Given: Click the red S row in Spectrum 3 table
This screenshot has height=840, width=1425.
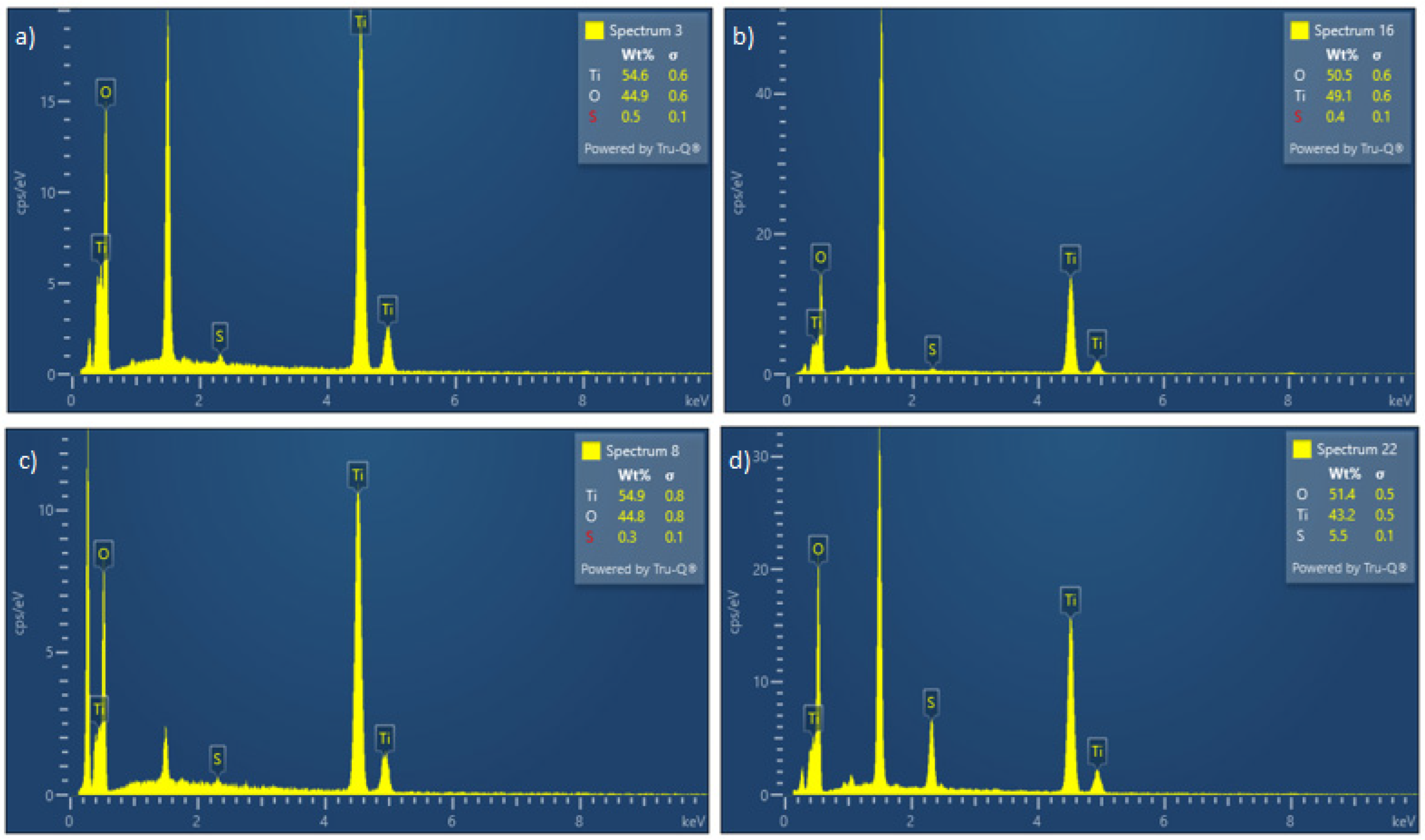Looking at the screenshot, I should [x=592, y=116].
